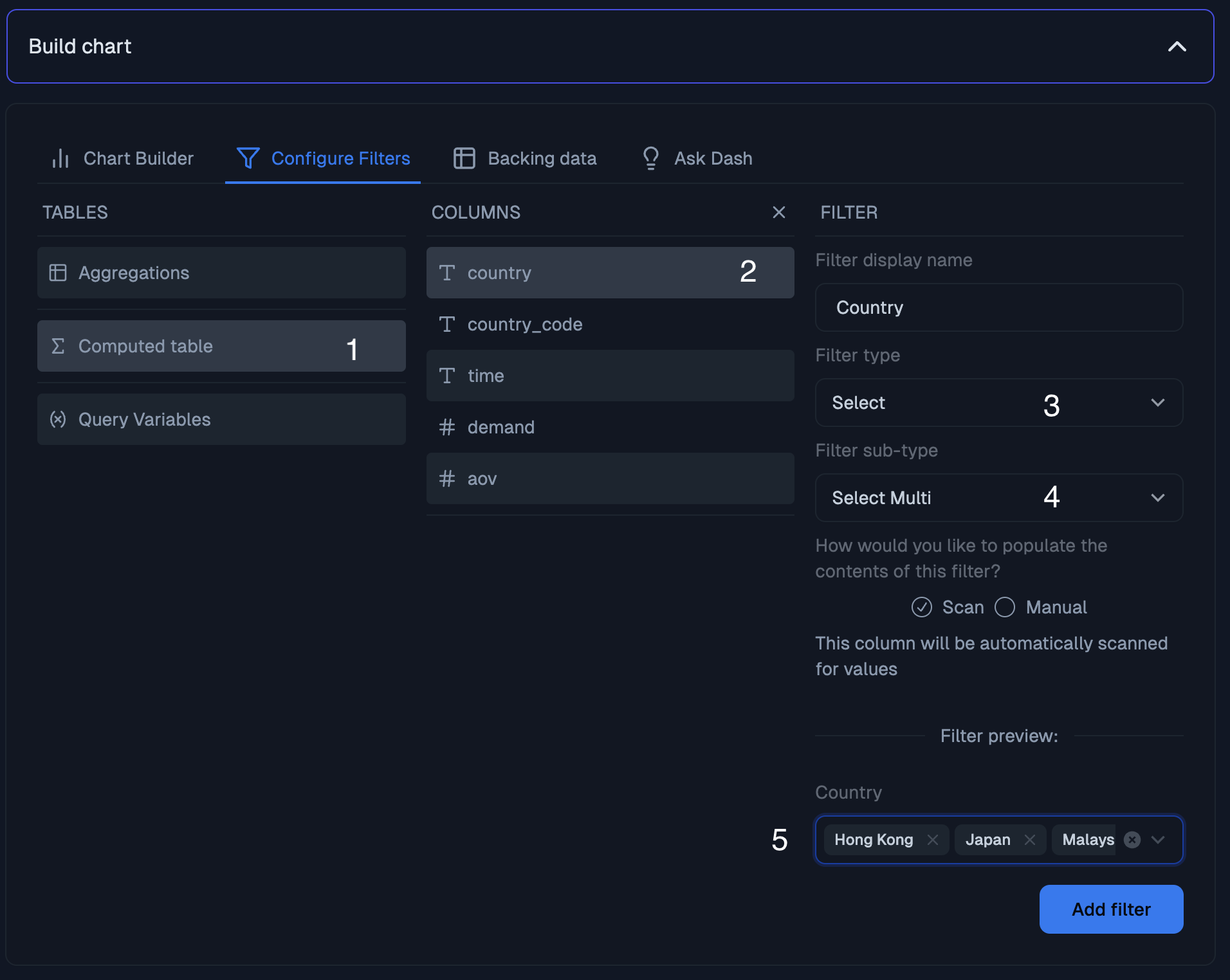Viewport: 1230px width, 980px height.
Task: Switch to the Backing data tab
Action: (x=542, y=158)
